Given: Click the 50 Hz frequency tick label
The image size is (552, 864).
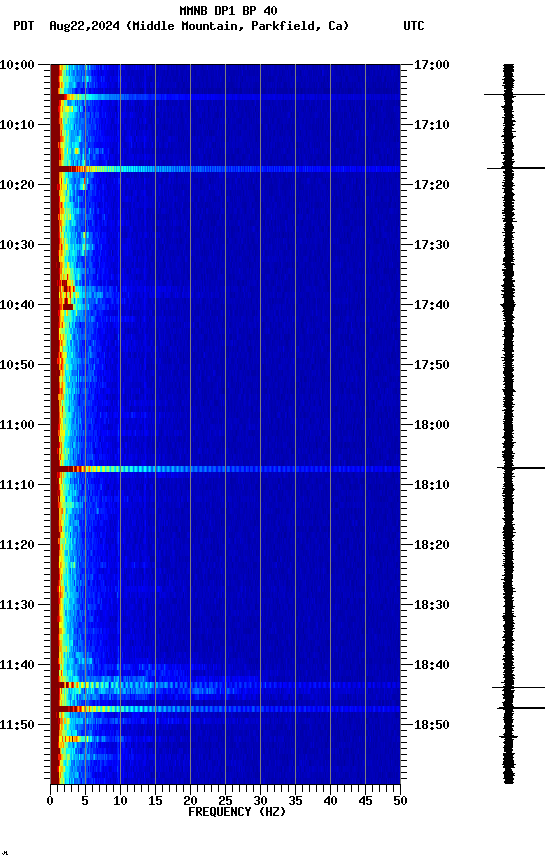Looking at the screenshot, I should click(x=401, y=801).
